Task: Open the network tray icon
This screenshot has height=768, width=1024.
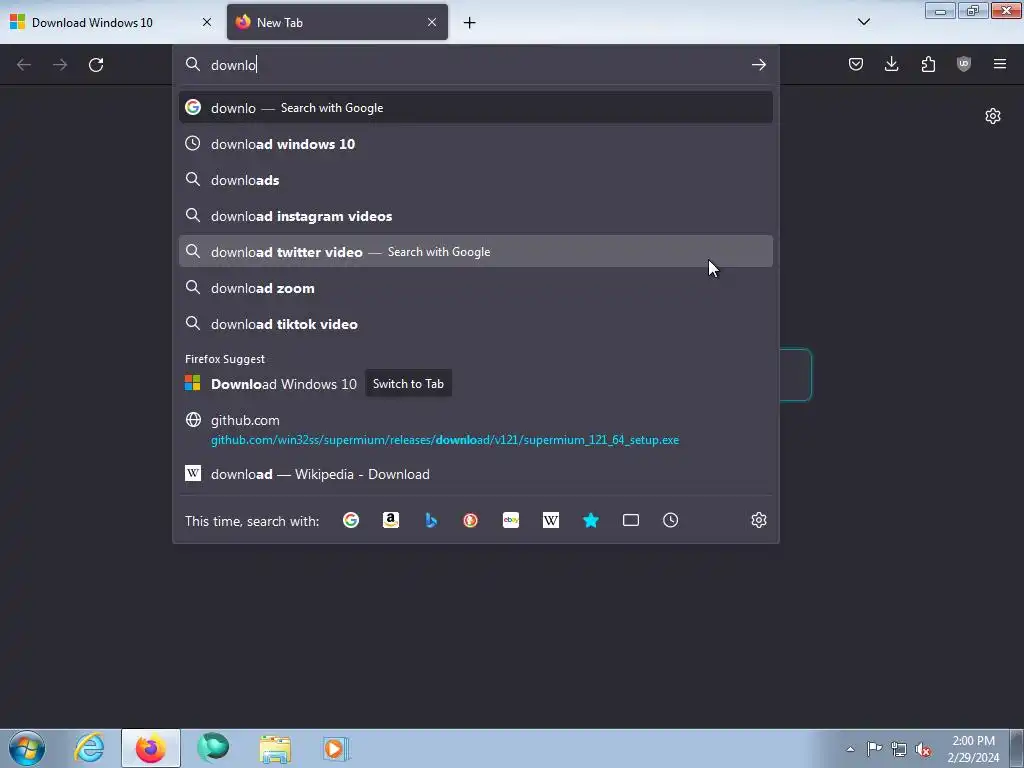Action: (899, 749)
